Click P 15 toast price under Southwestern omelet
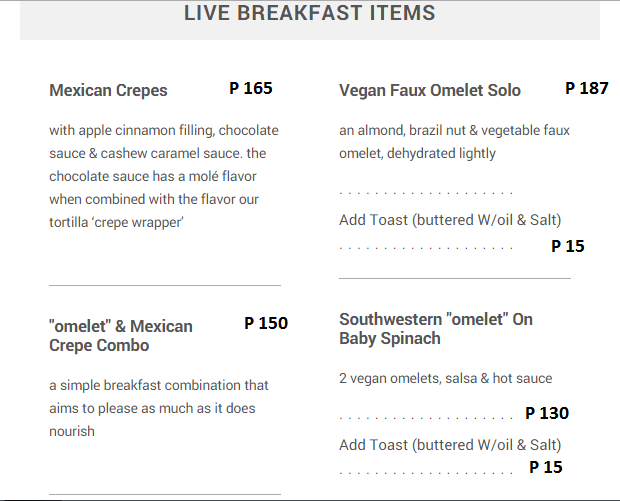The height and width of the screenshot is (501, 620). (x=546, y=467)
